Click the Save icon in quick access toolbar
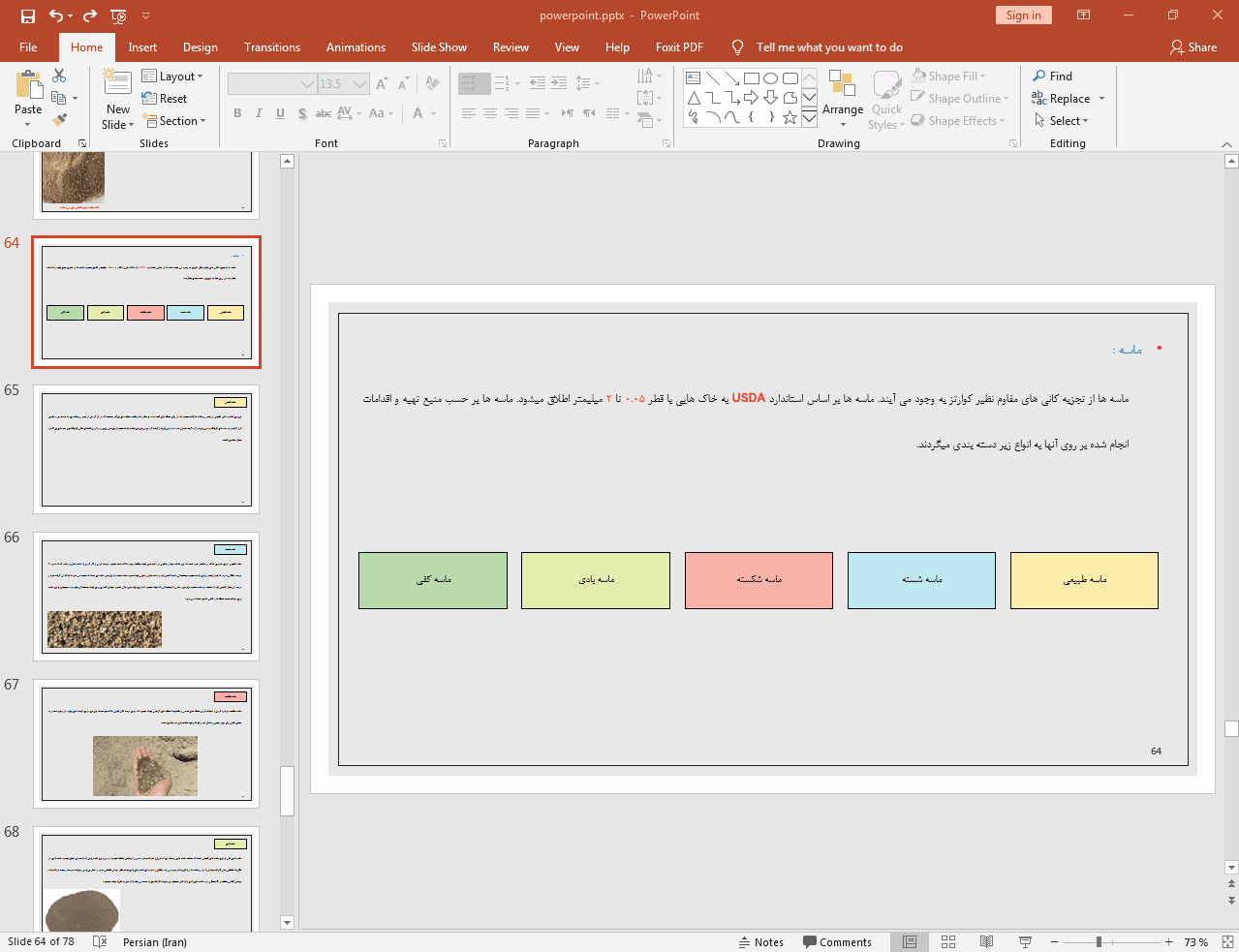 pos(28,15)
